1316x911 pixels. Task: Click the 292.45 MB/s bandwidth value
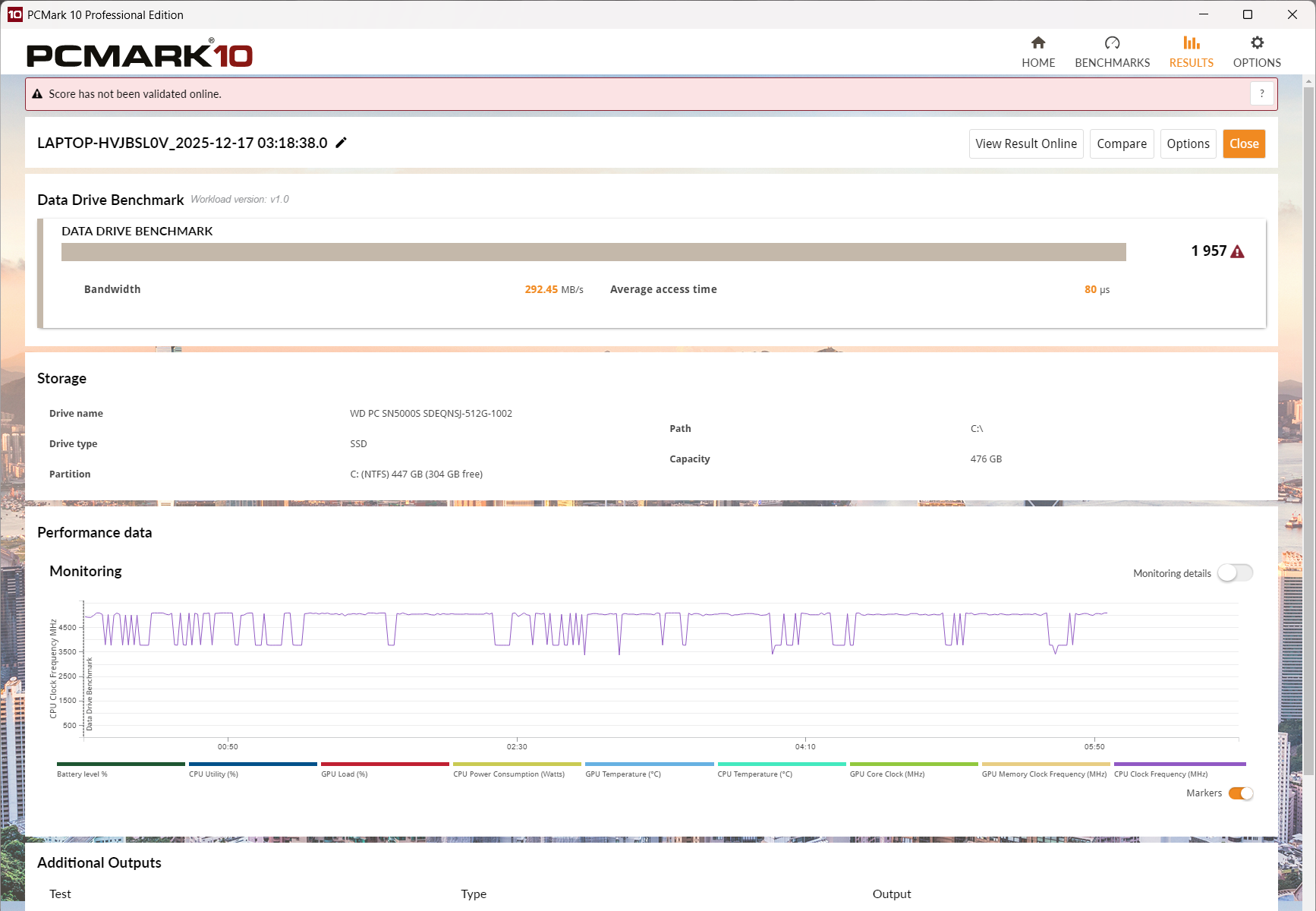554,289
